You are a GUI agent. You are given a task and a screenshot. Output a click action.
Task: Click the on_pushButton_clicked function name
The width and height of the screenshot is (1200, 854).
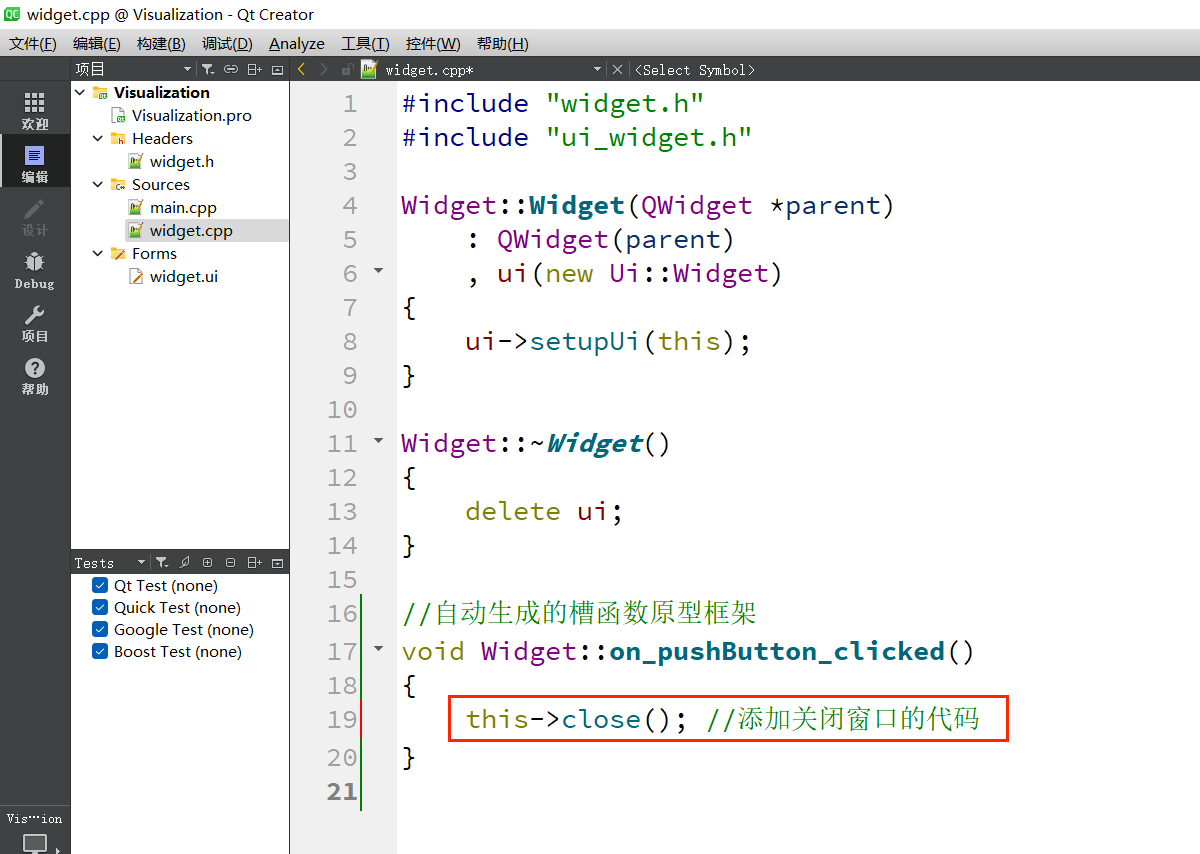tap(777, 652)
